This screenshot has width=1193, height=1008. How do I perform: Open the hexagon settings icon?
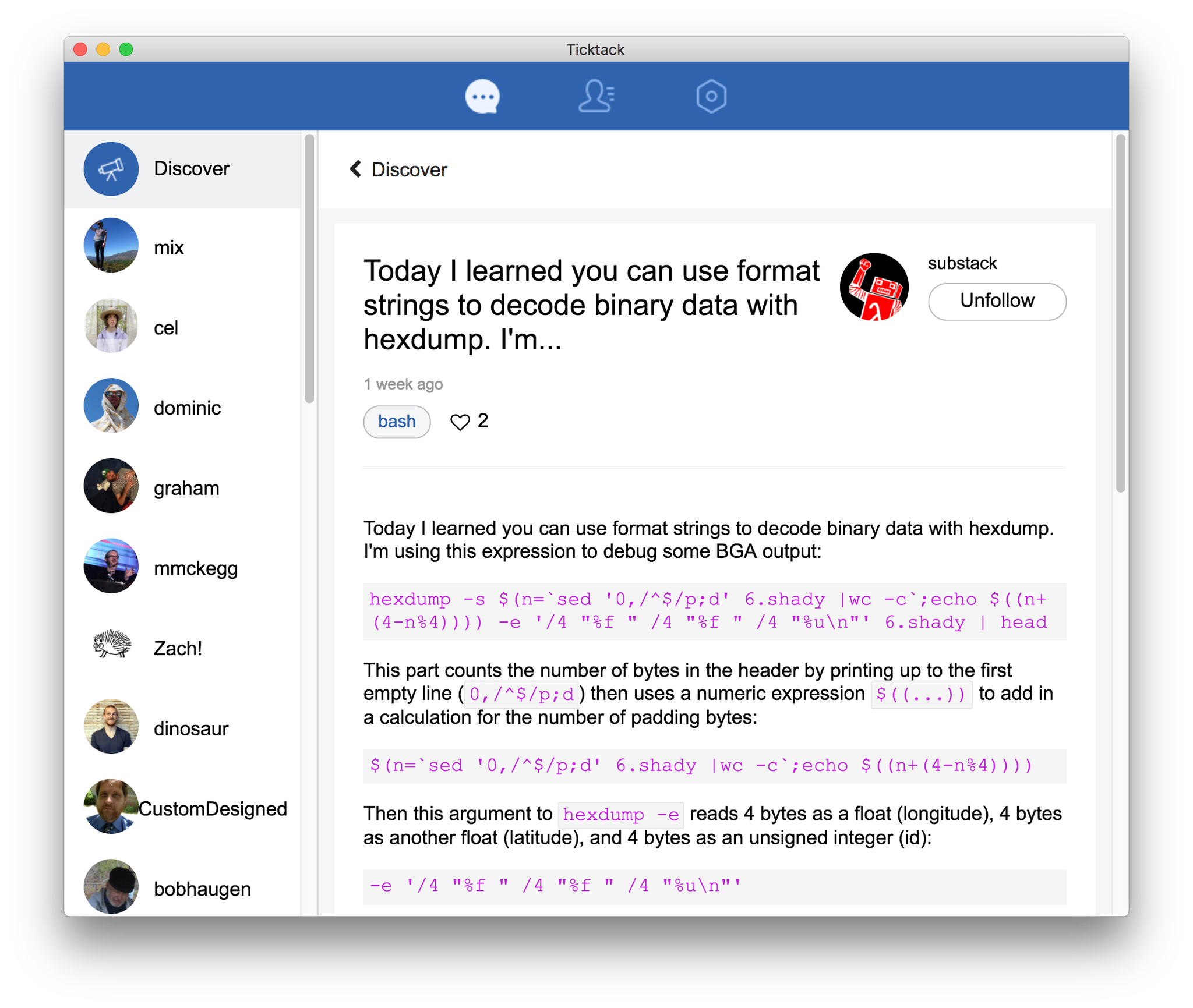point(711,96)
